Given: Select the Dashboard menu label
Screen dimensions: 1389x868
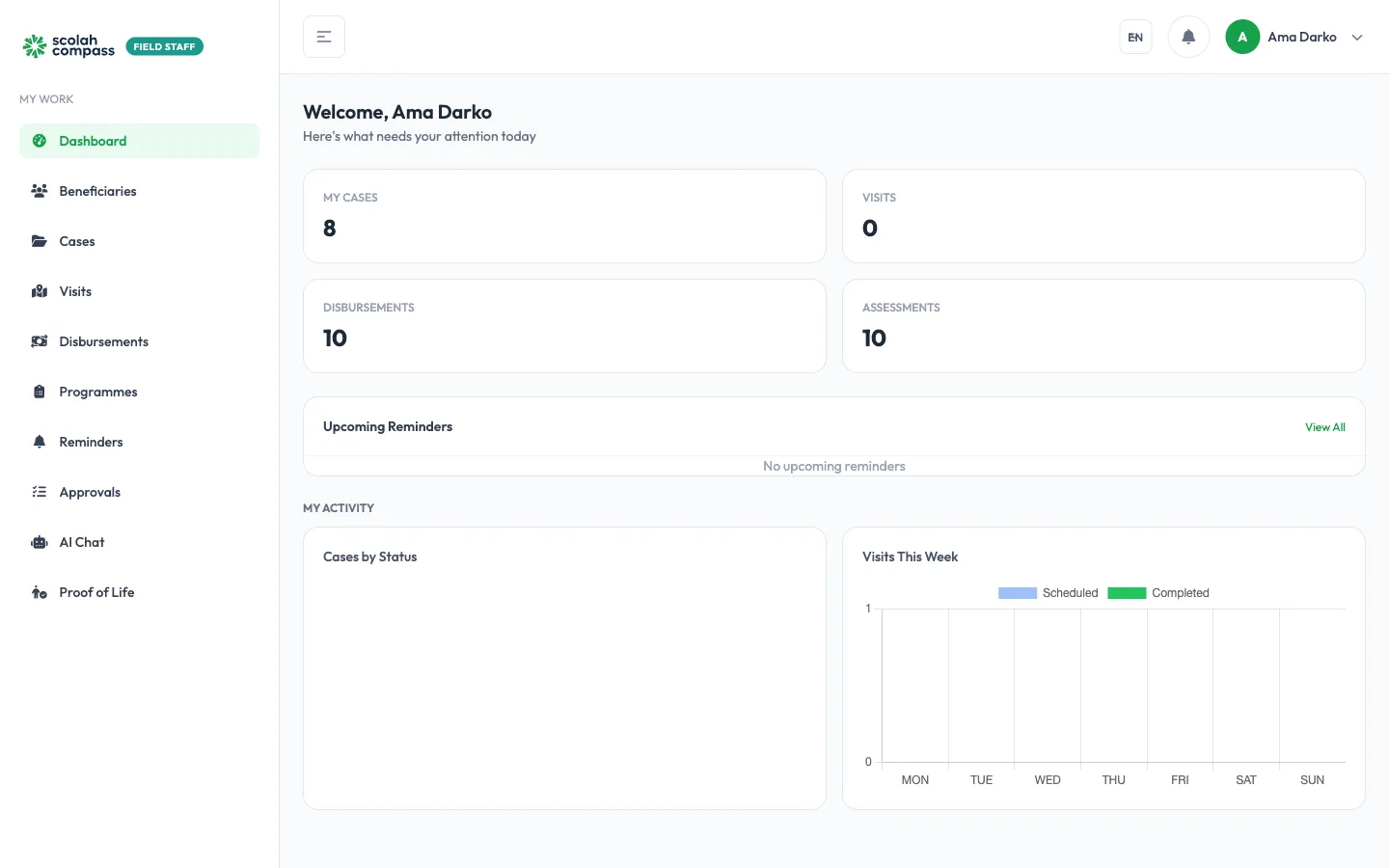Looking at the screenshot, I should tap(93, 141).
